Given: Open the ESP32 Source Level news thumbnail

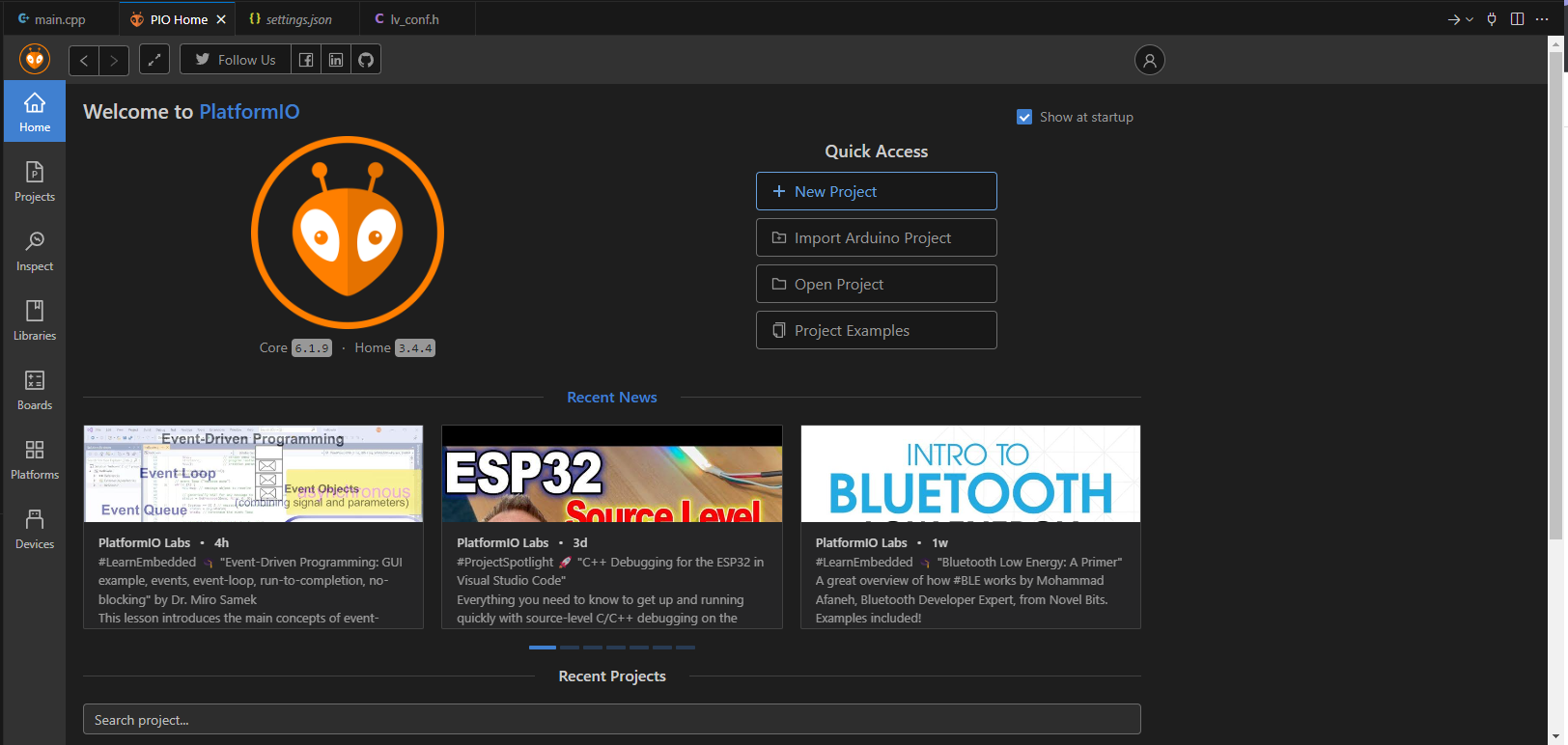Looking at the screenshot, I should click(612, 474).
